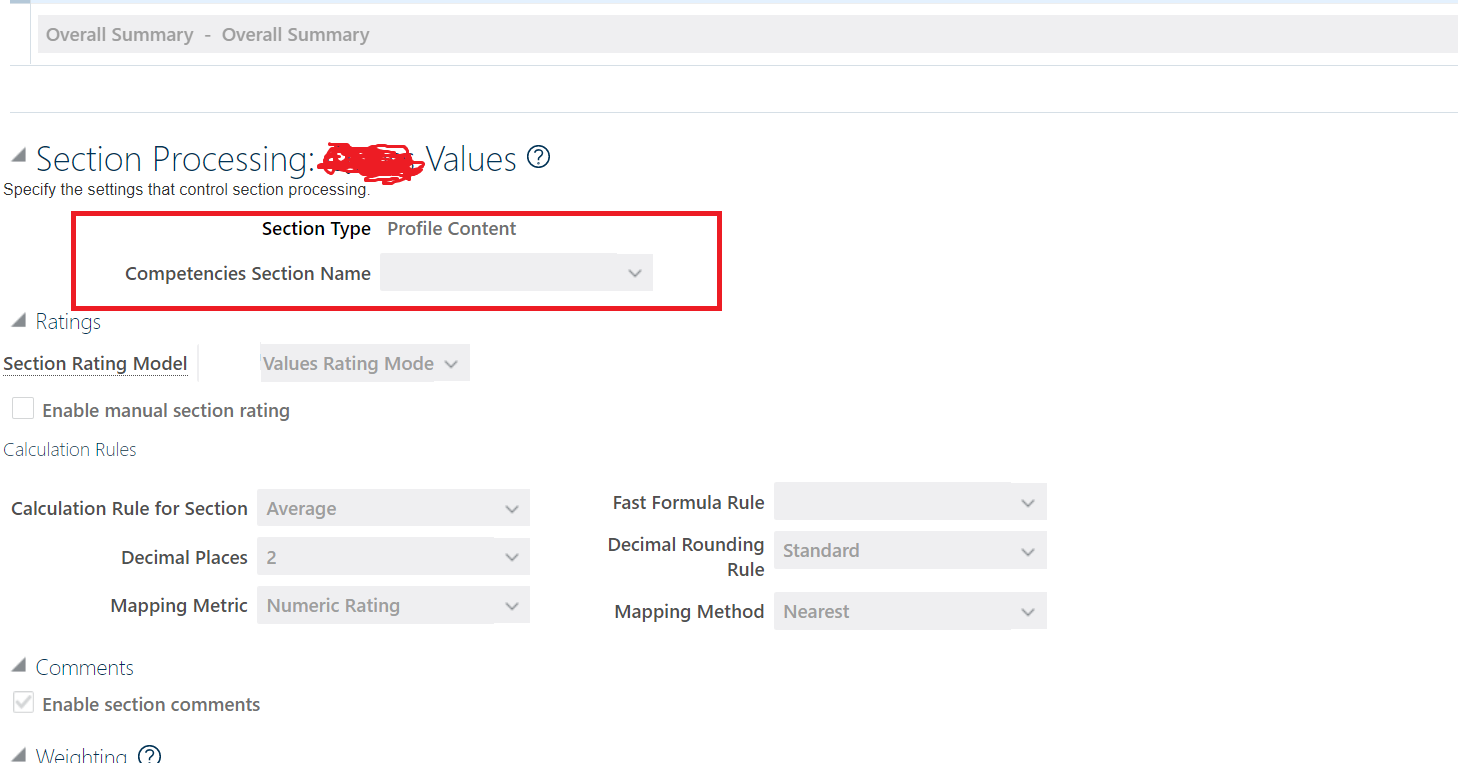
Task: Click the Profile Content section type text
Action: coord(451,228)
